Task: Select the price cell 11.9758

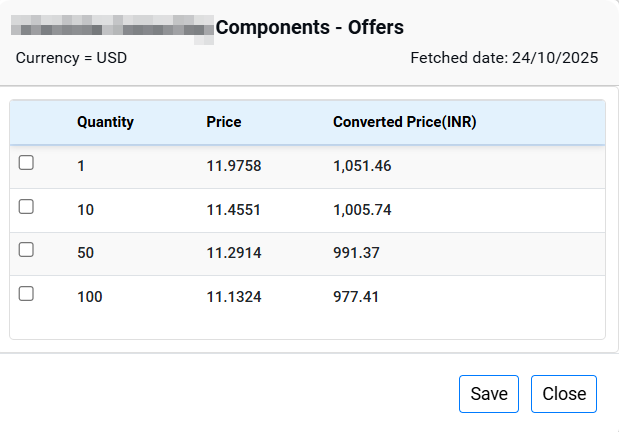Action: [x=233, y=166]
